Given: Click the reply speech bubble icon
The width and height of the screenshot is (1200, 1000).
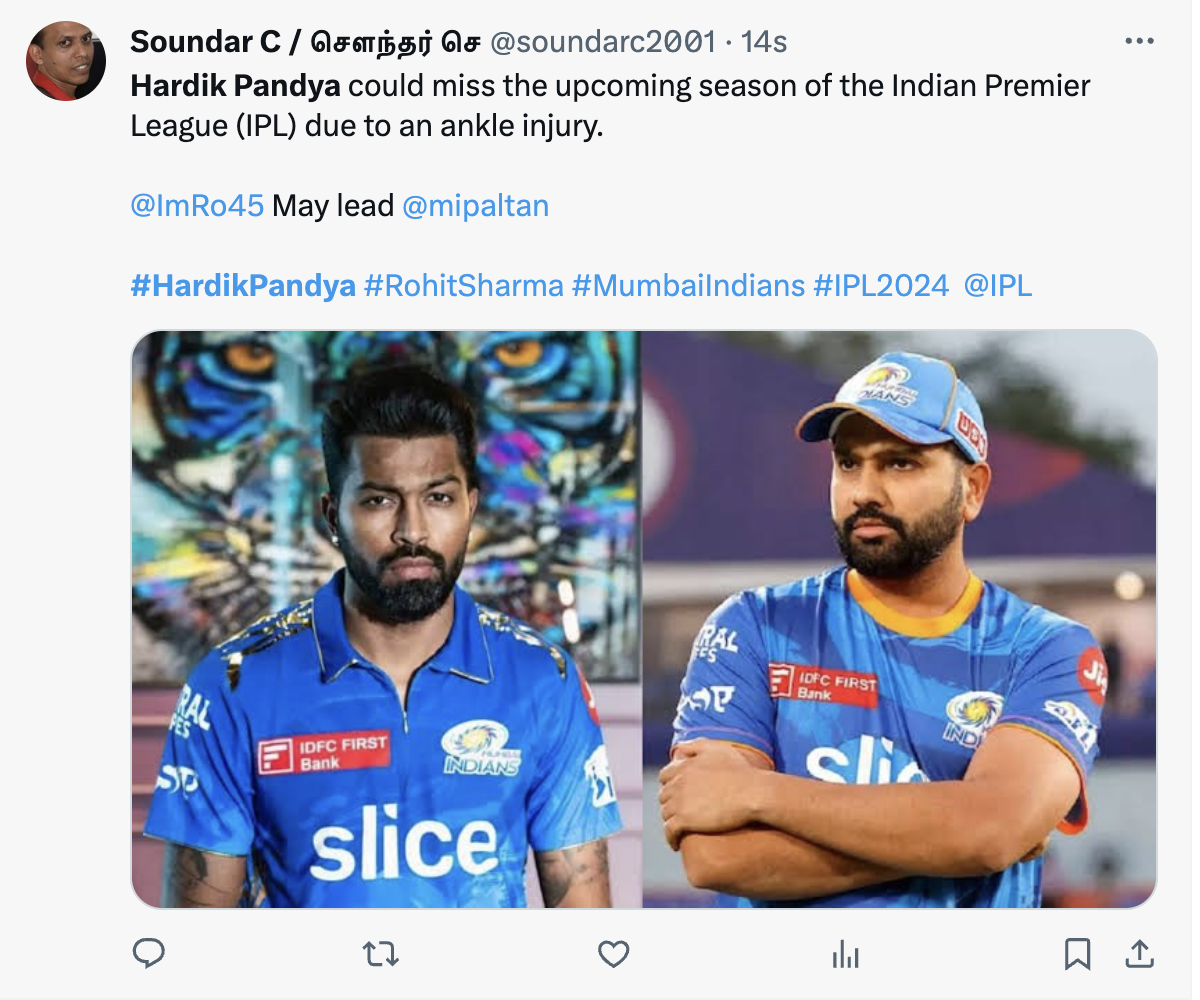Looking at the screenshot, I should click(148, 954).
